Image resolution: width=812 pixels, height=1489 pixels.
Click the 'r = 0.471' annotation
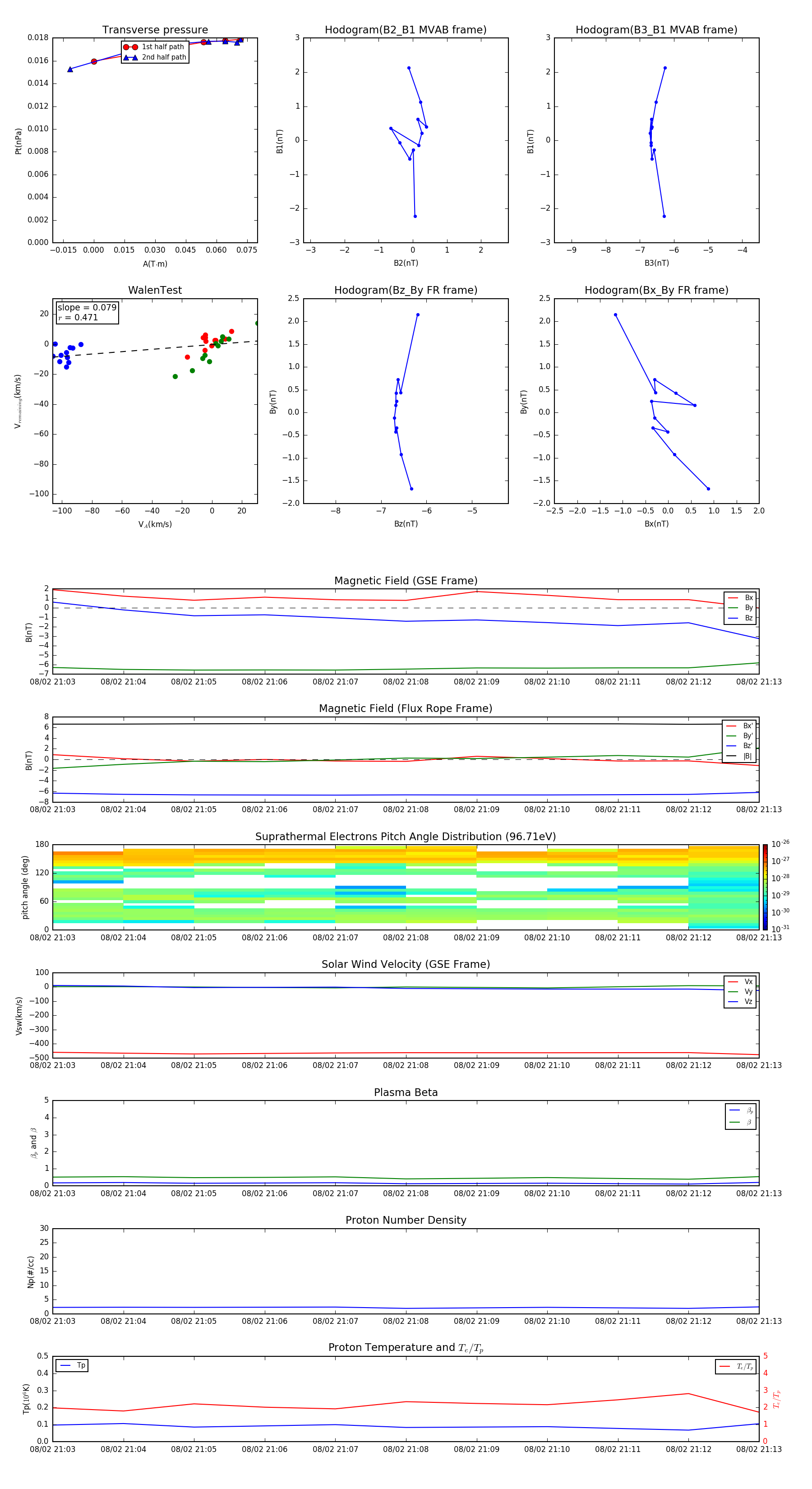pos(78,317)
